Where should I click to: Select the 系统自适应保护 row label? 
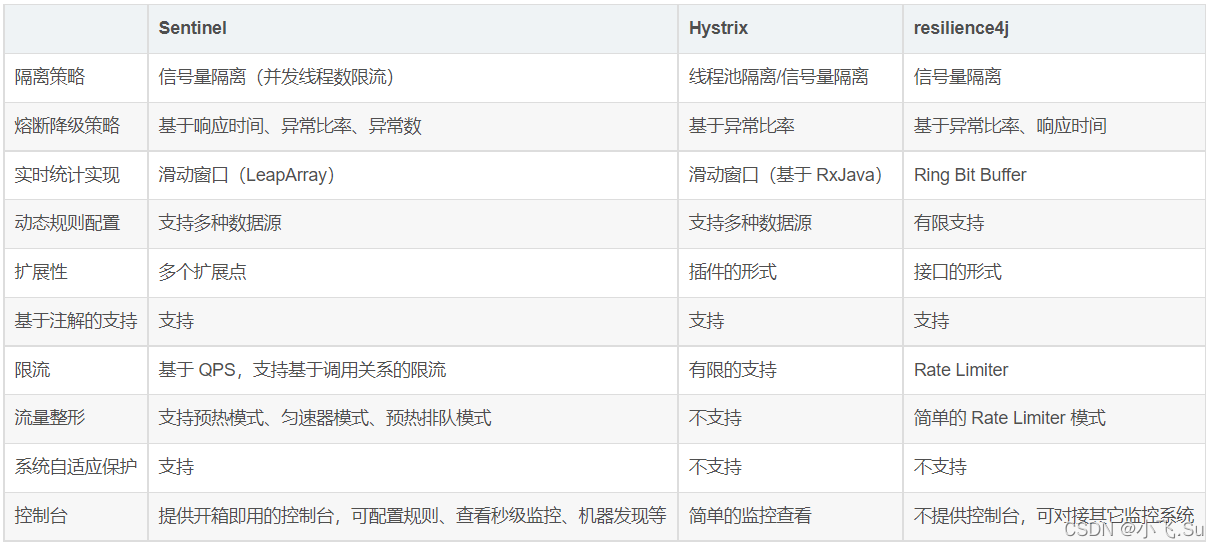[x=76, y=467]
